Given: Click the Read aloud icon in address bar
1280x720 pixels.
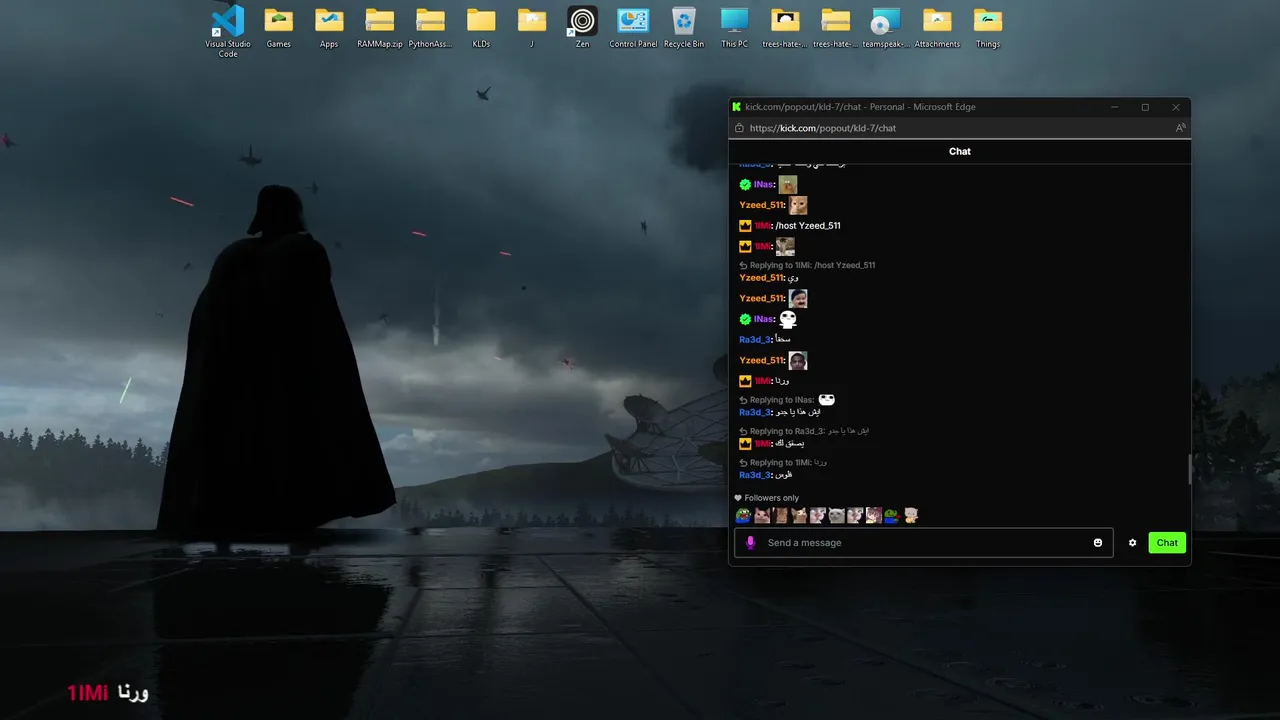Looking at the screenshot, I should pyautogui.click(x=1181, y=128).
